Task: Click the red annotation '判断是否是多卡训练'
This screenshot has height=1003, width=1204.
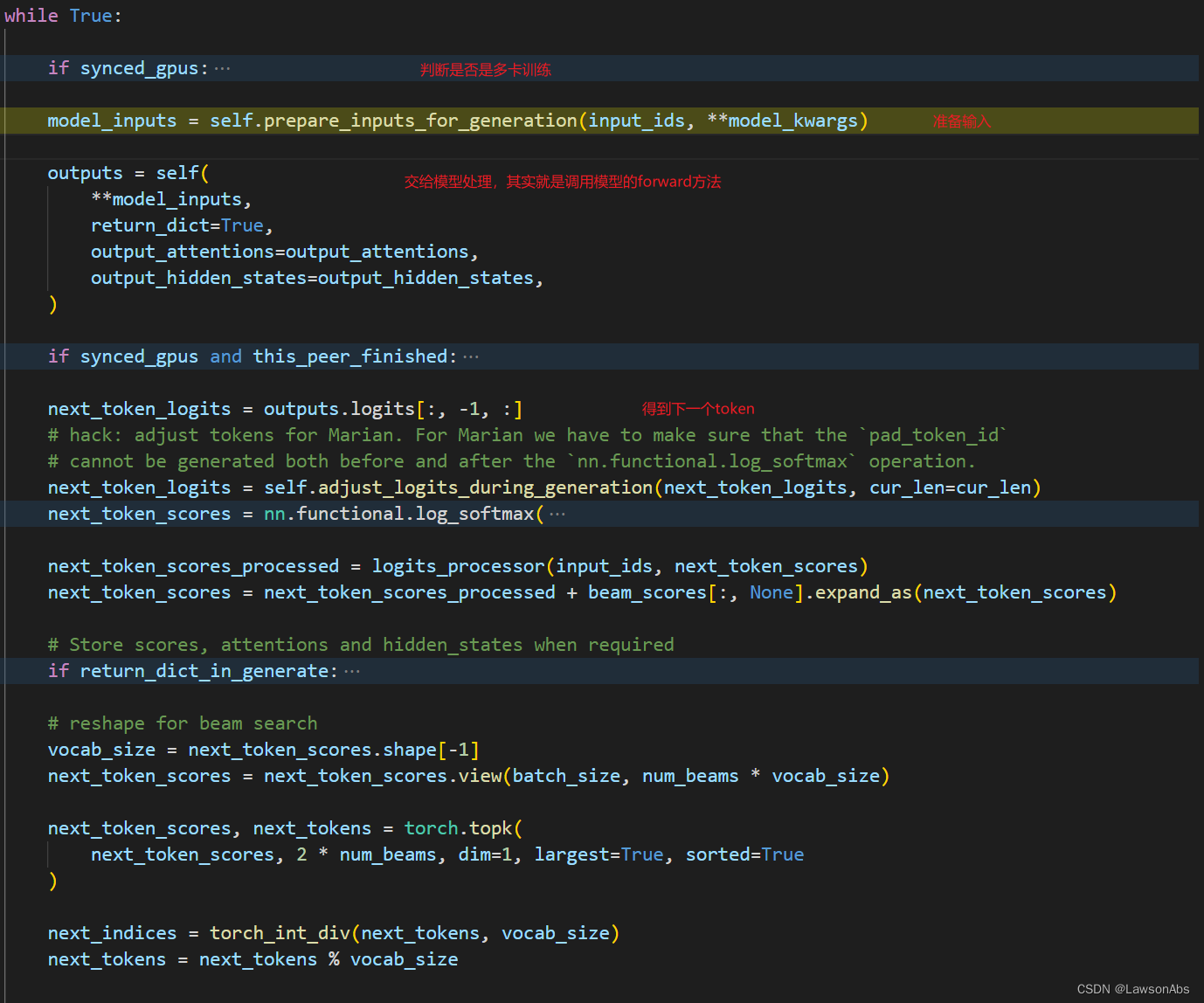Action: coord(485,70)
